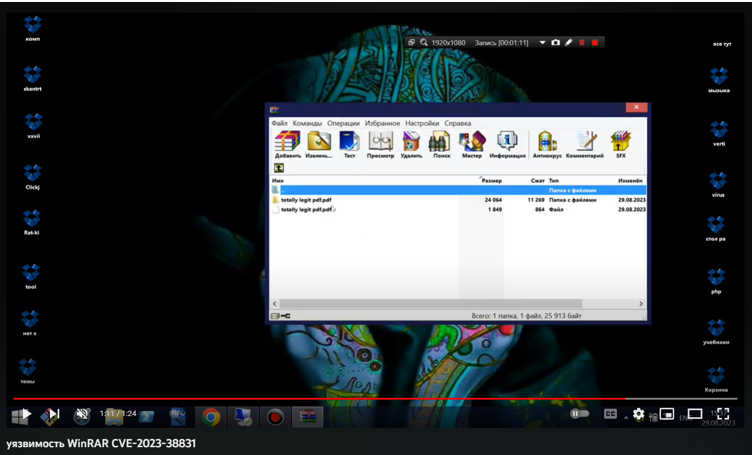
Task: Select the skantrt desktop icon
Action: [x=33, y=78]
